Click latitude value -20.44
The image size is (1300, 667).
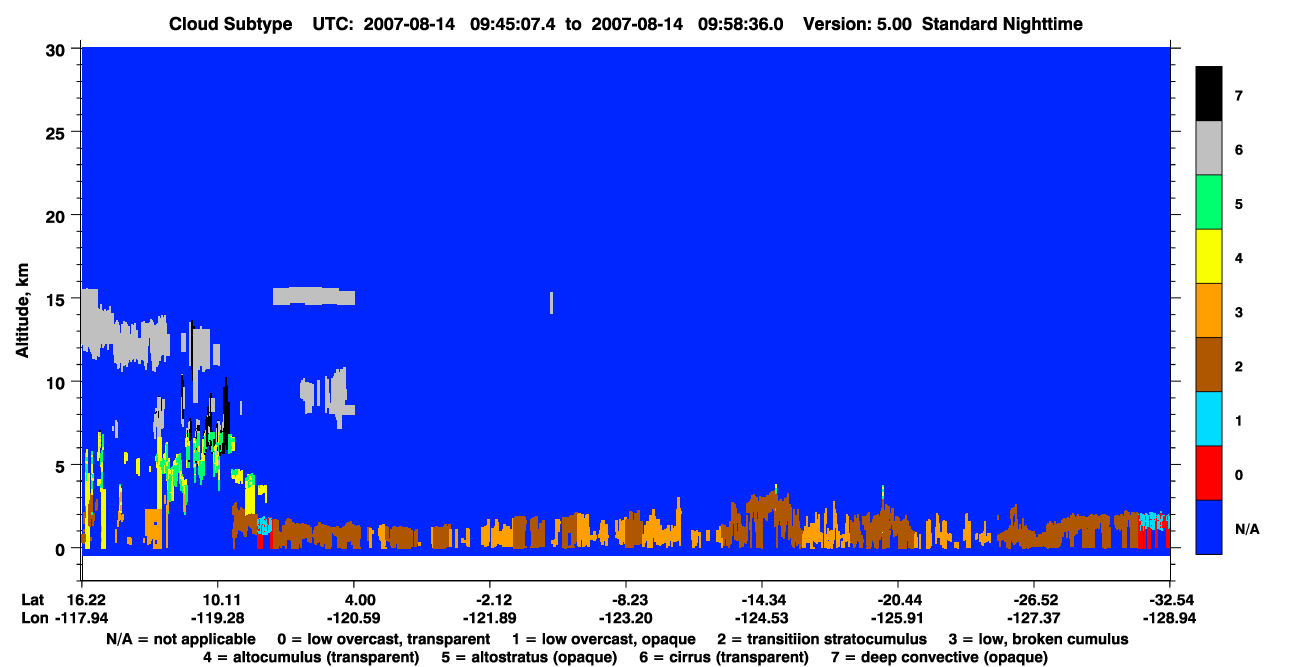click(x=898, y=600)
